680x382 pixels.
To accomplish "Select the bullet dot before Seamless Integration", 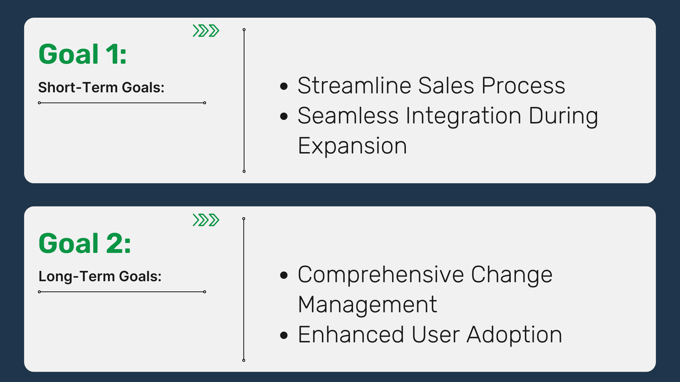I will (x=284, y=116).
